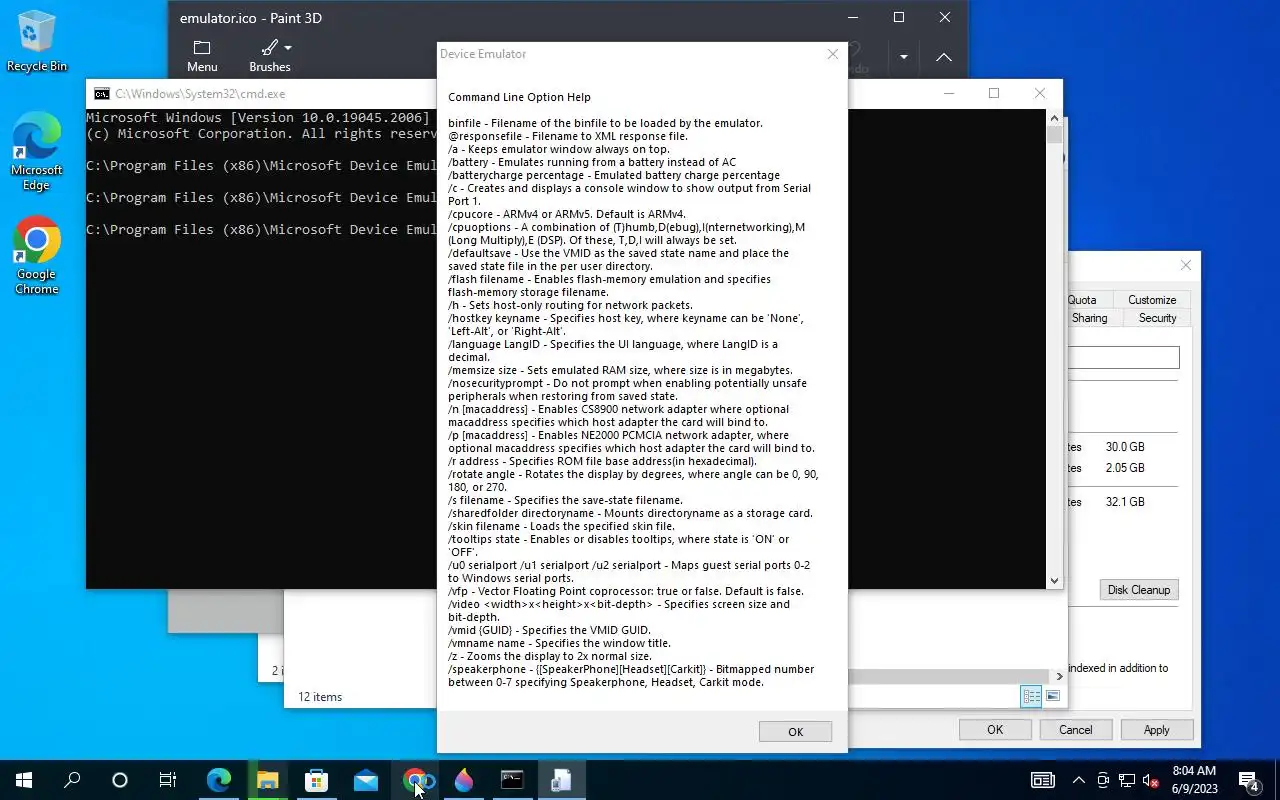The image size is (1280, 800).
Task: Click the 'Command Line Option Help' heading
Action: point(519,97)
